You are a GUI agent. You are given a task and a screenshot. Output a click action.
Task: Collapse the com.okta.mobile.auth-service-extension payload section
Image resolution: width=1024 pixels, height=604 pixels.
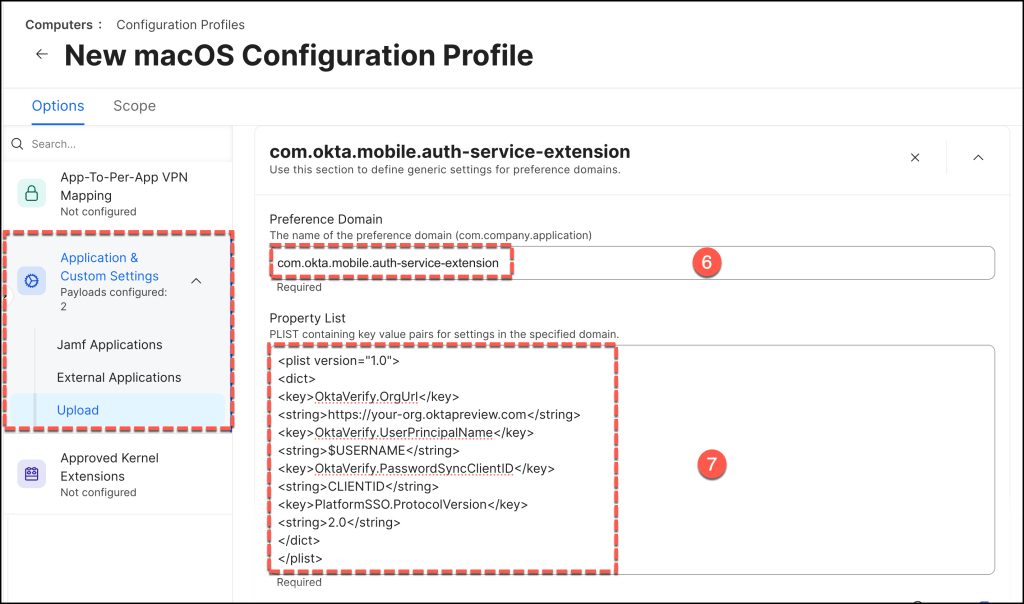click(978, 157)
